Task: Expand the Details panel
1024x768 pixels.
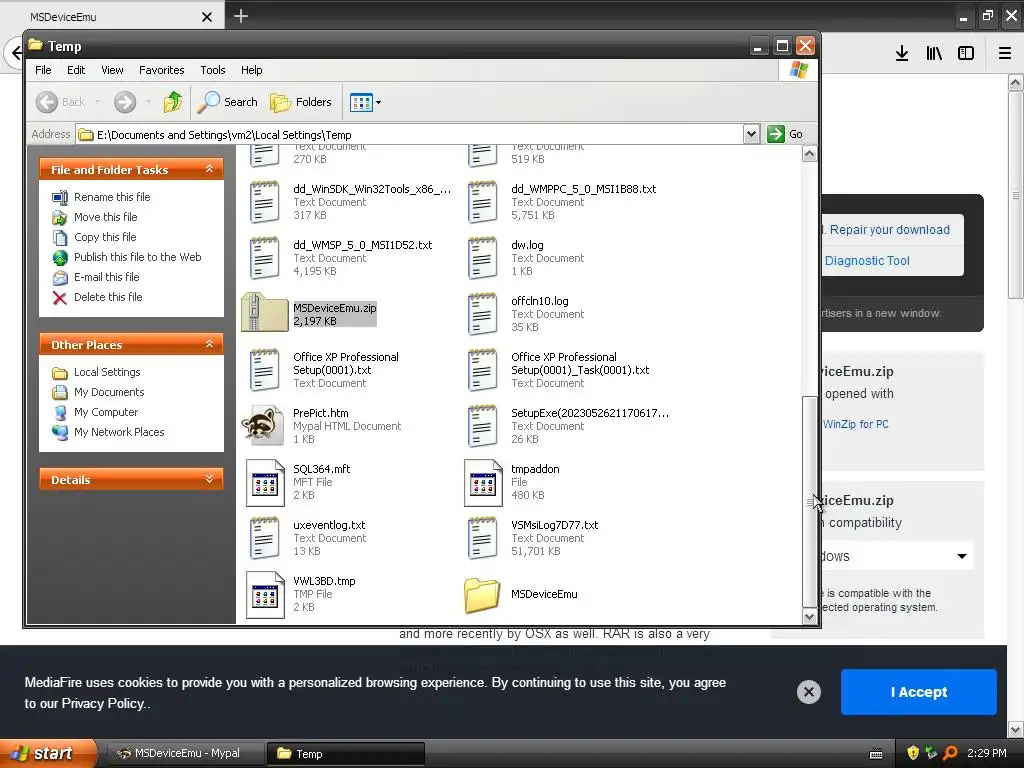Action: [209, 479]
